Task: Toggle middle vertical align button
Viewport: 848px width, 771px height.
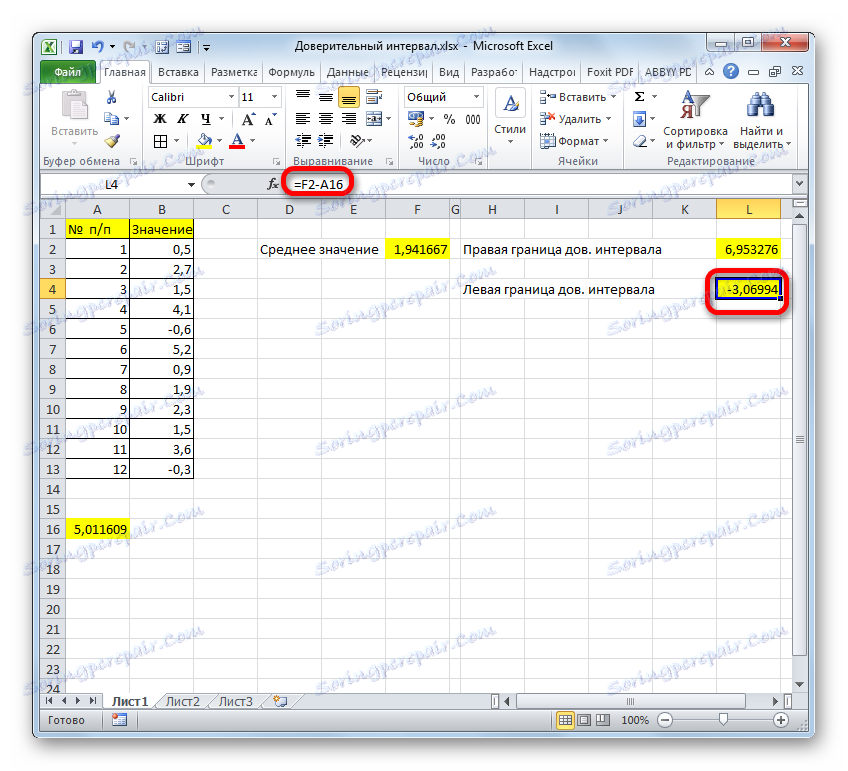Action: (x=326, y=97)
